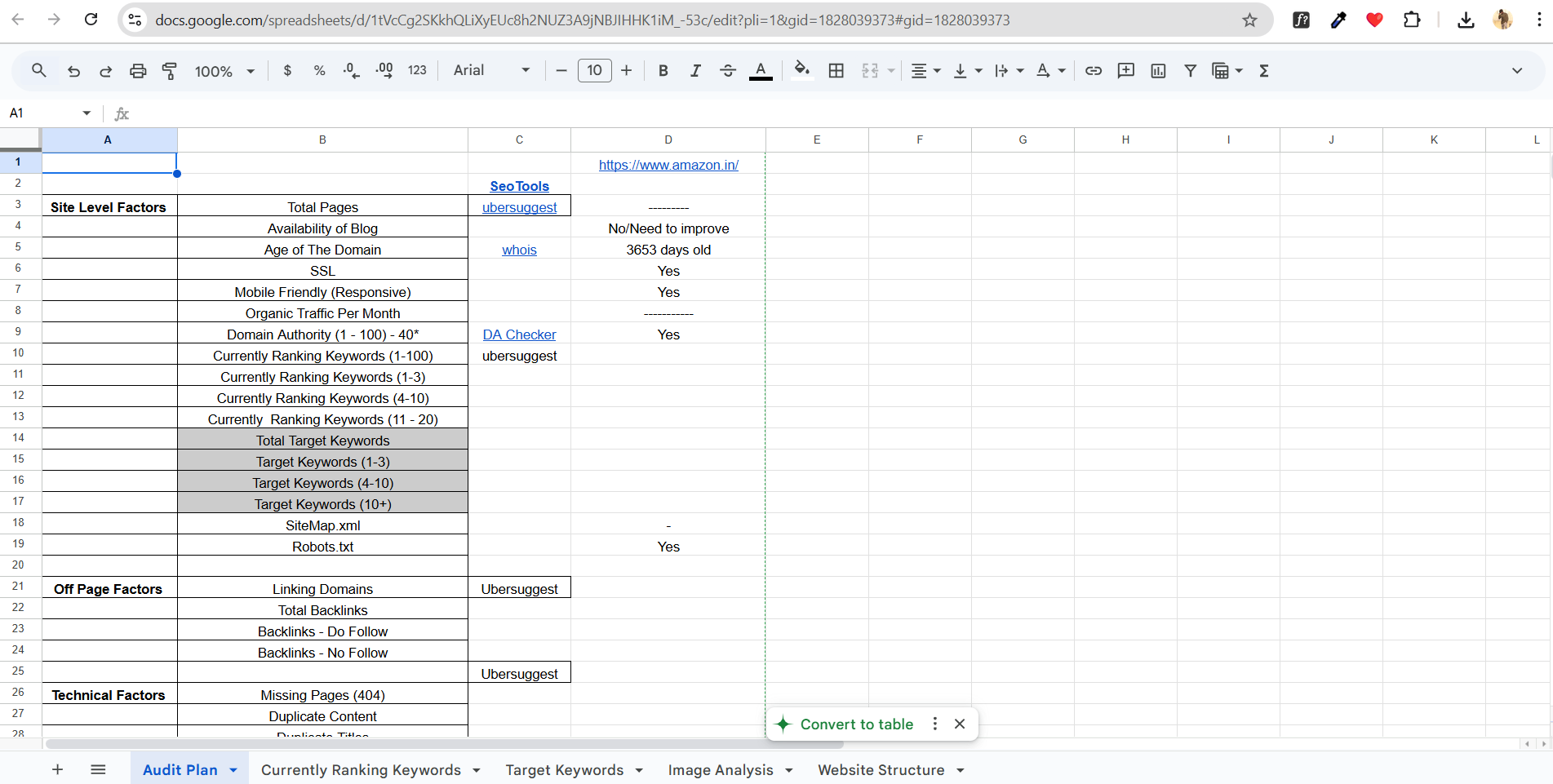Decrease decimal places
The height and width of the screenshot is (784, 1553).
[351, 71]
